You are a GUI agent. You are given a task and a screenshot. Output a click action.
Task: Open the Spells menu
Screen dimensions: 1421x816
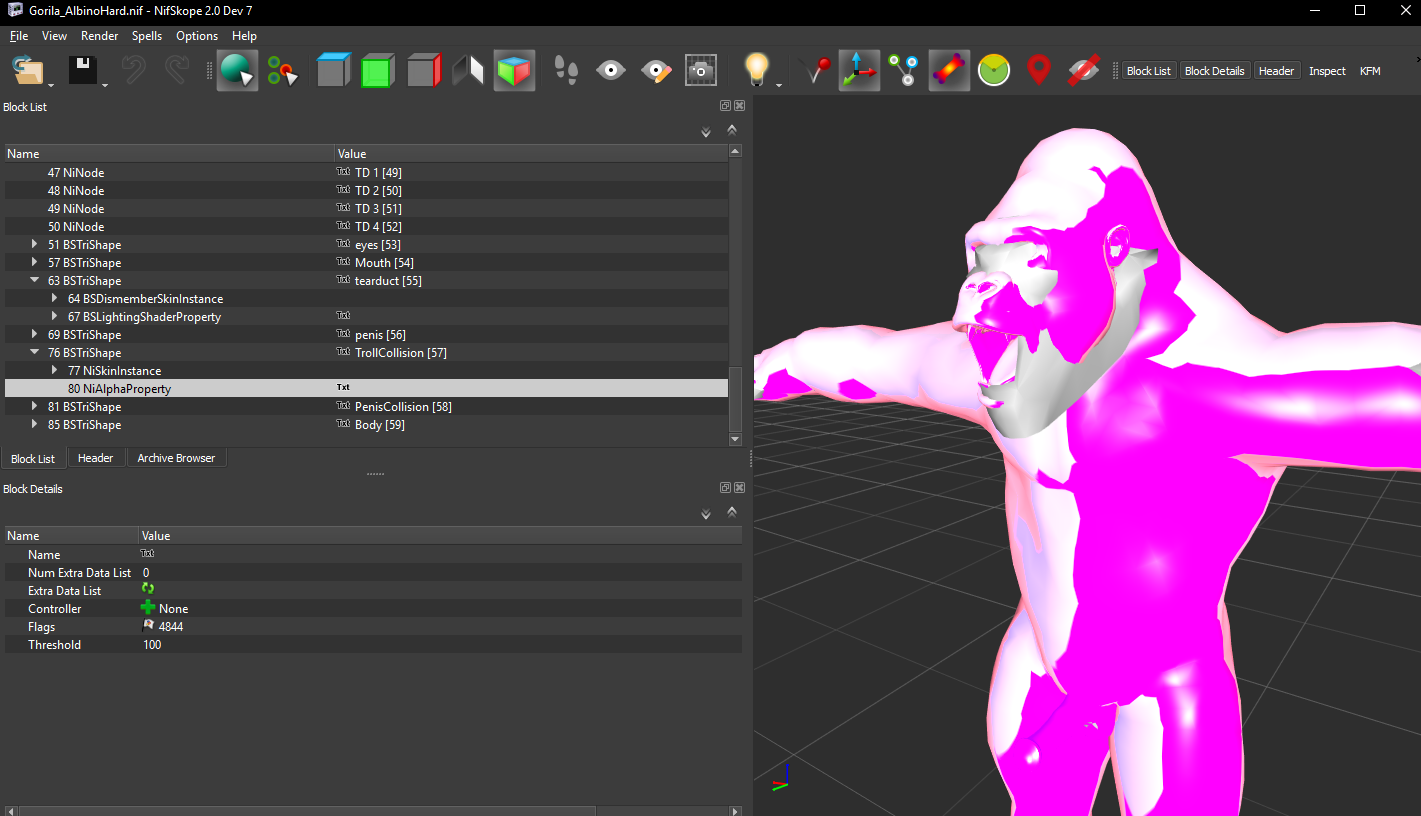coord(147,36)
